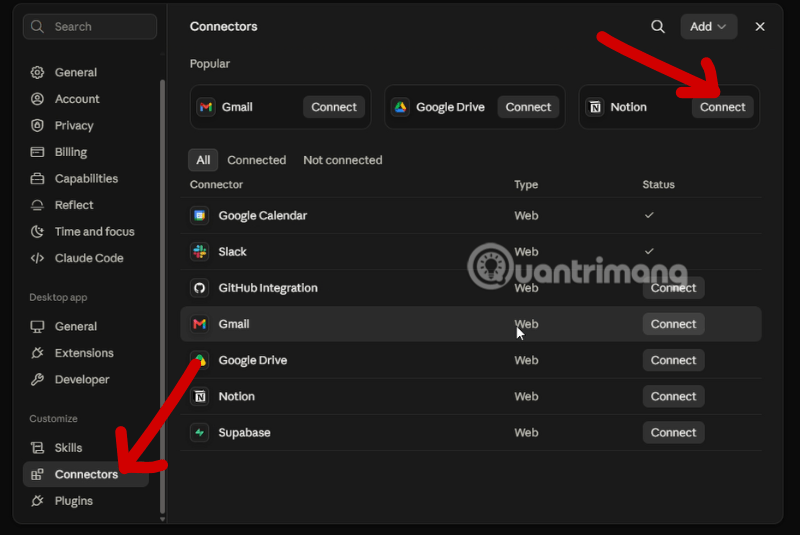The image size is (800, 535).
Task: Select Connectors in the sidebar
Action: [86, 474]
